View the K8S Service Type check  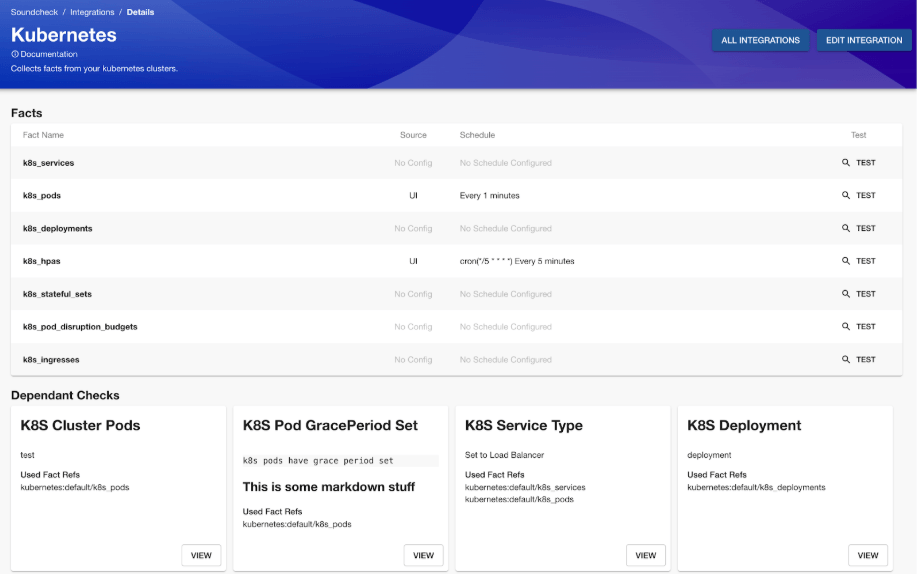click(646, 555)
